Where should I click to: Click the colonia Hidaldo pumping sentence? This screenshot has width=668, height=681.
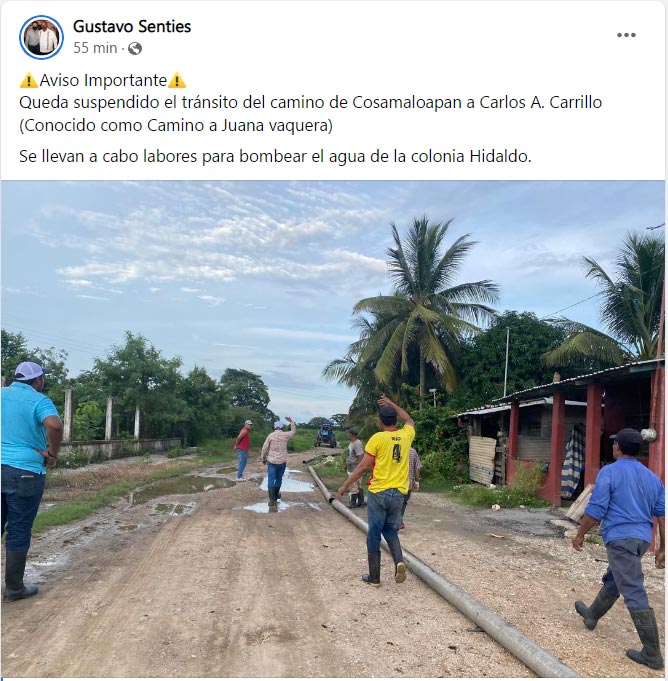(x=275, y=156)
